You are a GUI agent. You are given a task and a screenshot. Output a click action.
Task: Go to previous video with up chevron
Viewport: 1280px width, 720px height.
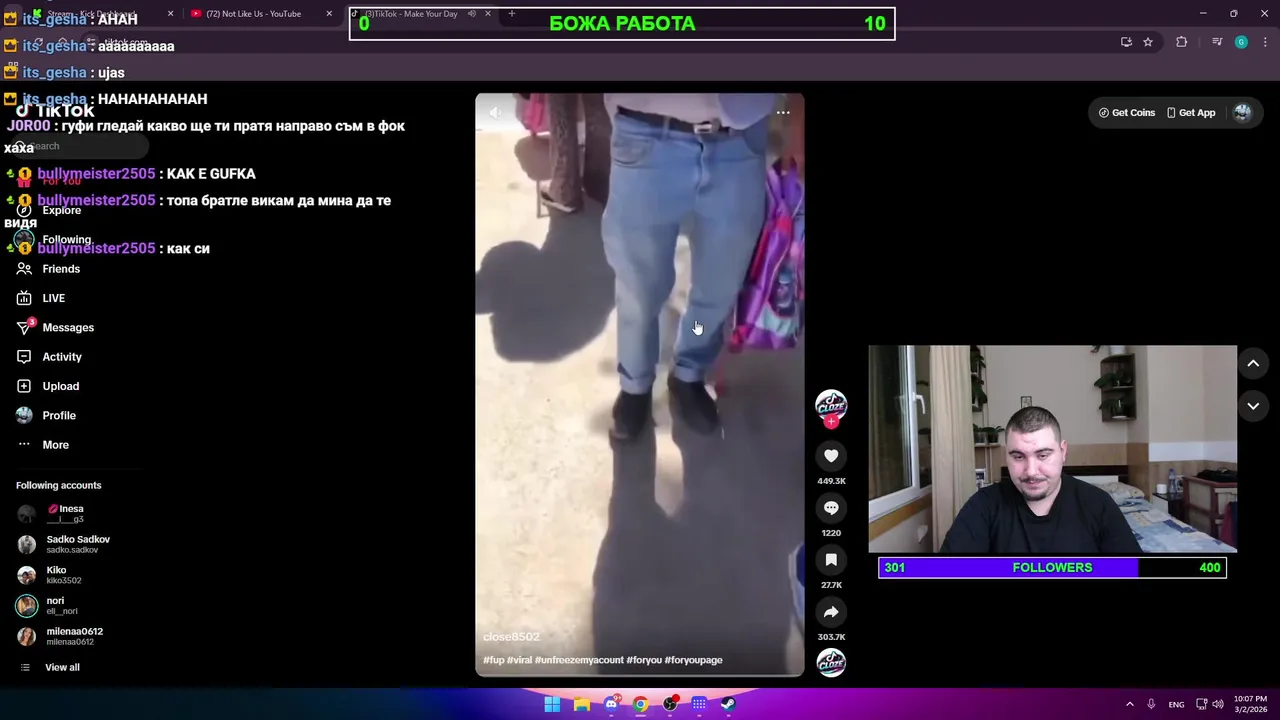tap(1253, 364)
